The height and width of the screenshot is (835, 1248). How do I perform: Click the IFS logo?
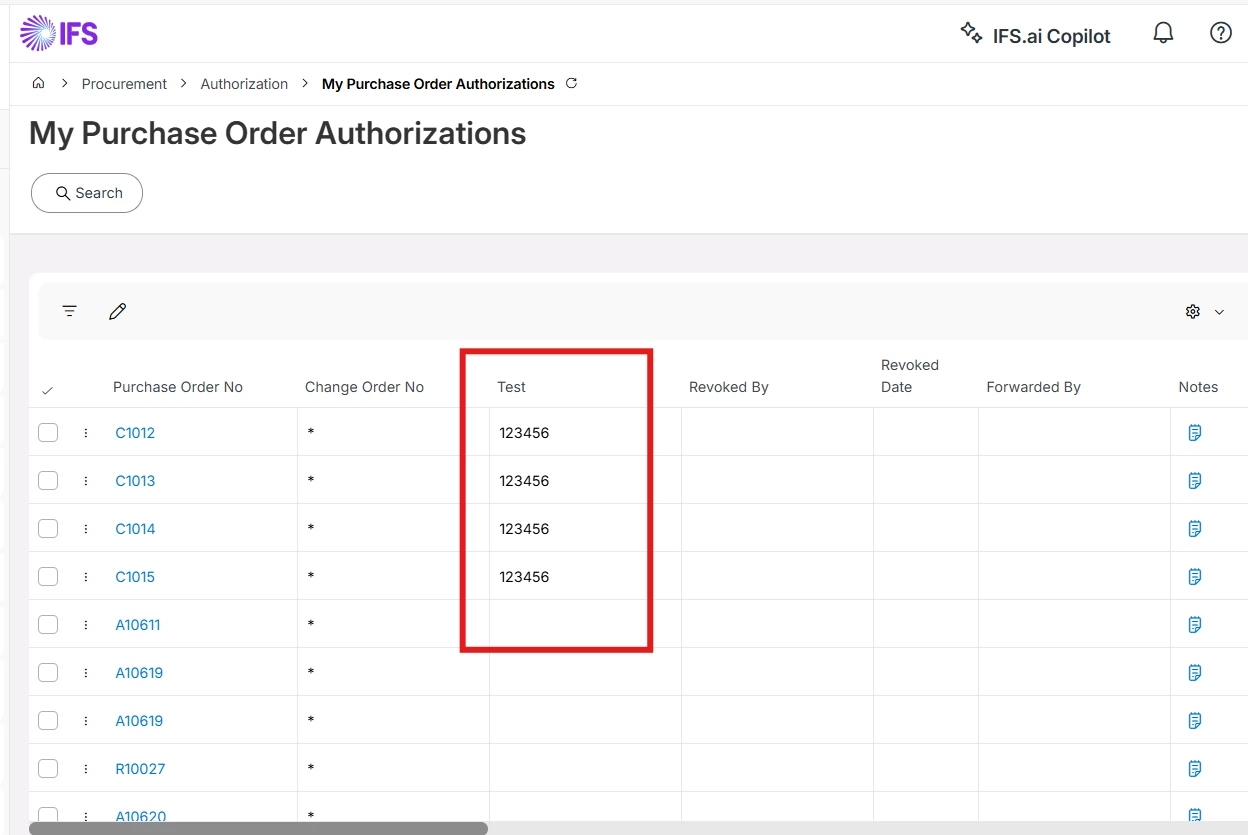pyautogui.click(x=59, y=33)
